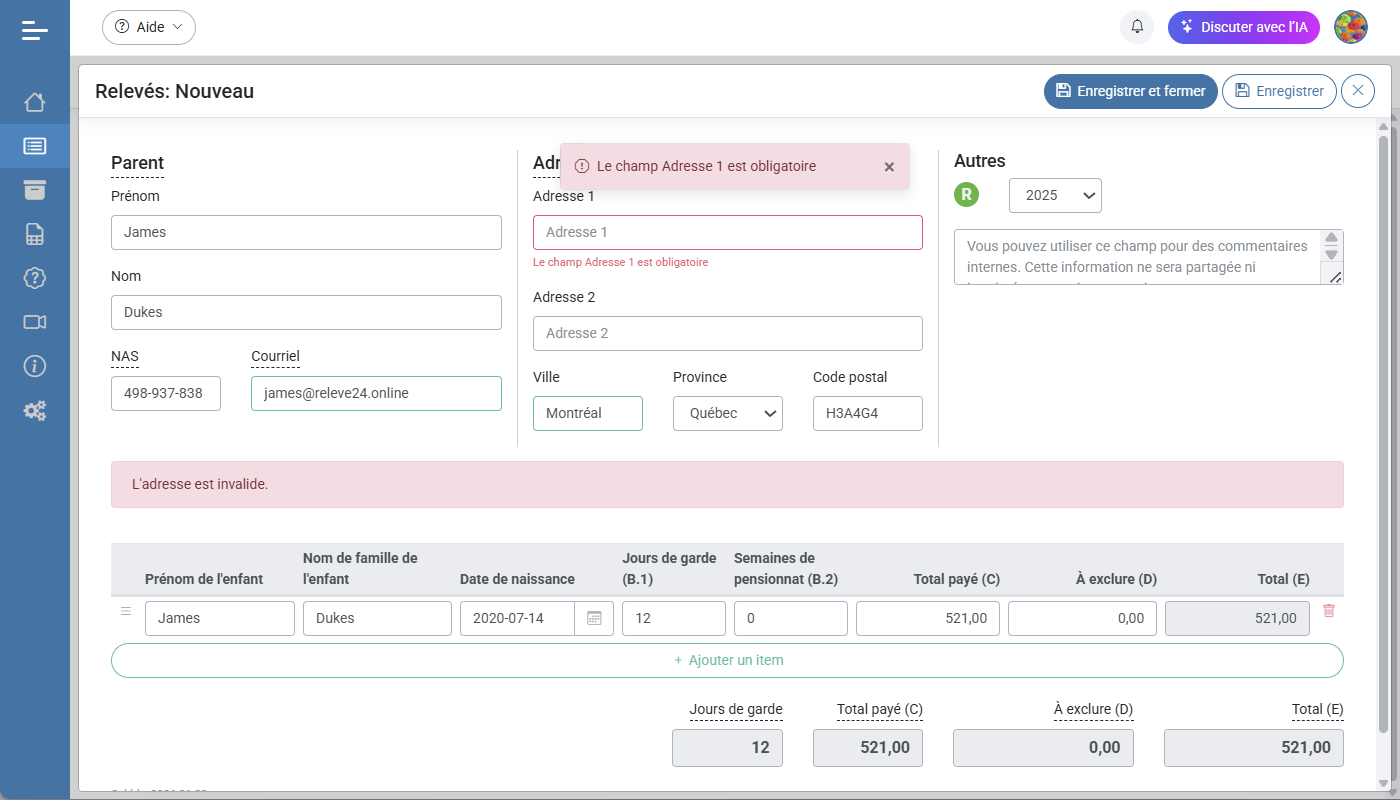The height and width of the screenshot is (800, 1400).
Task: Expand the 2025 year dropdown
Action: [x=1055, y=195]
